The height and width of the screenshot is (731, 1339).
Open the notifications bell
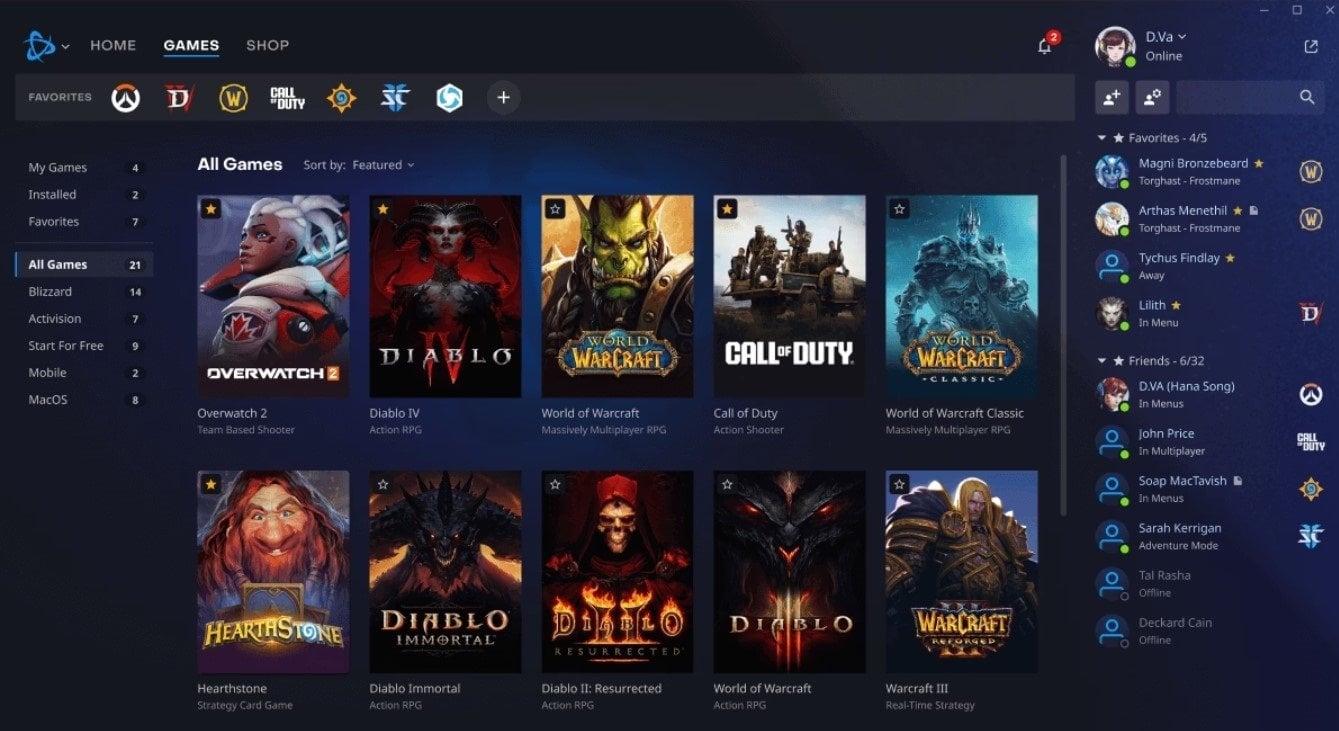1045,46
